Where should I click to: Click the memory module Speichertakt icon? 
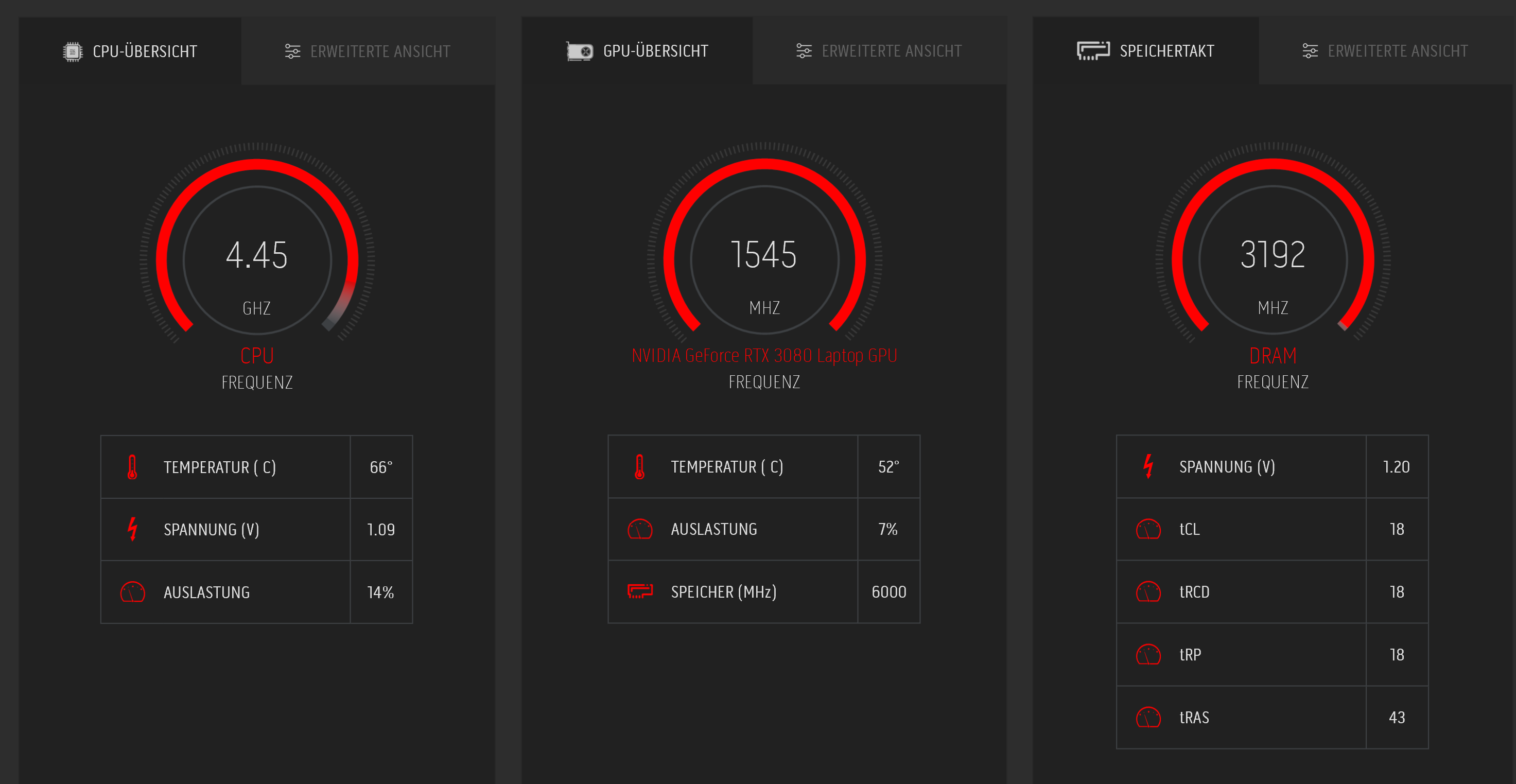pyautogui.click(x=1093, y=51)
